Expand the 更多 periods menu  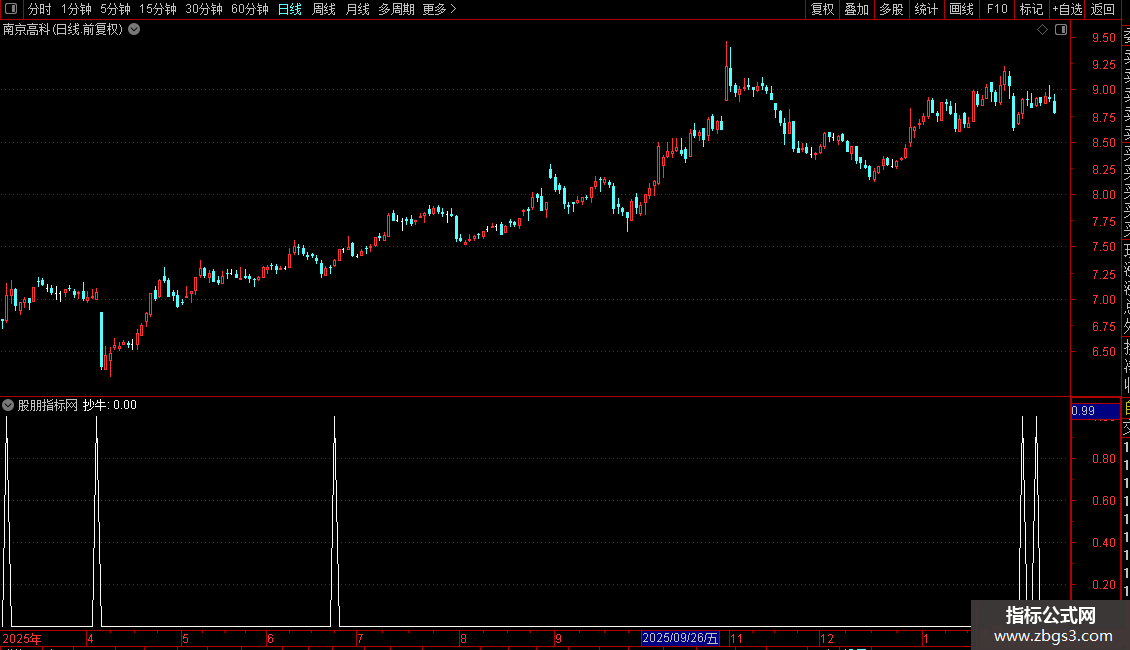click(x=439, y=9)
